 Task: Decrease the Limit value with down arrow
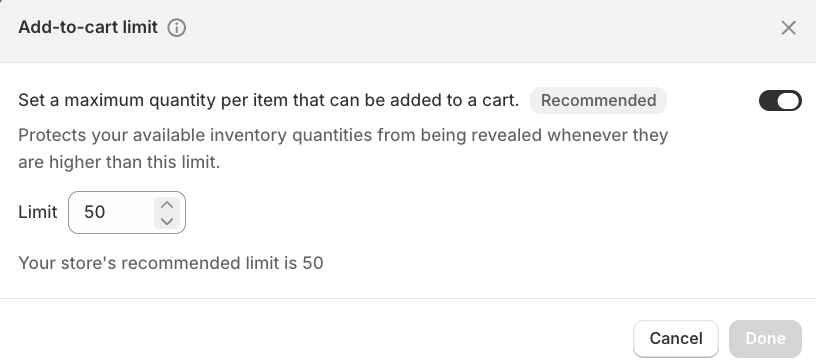coord(167,221)
